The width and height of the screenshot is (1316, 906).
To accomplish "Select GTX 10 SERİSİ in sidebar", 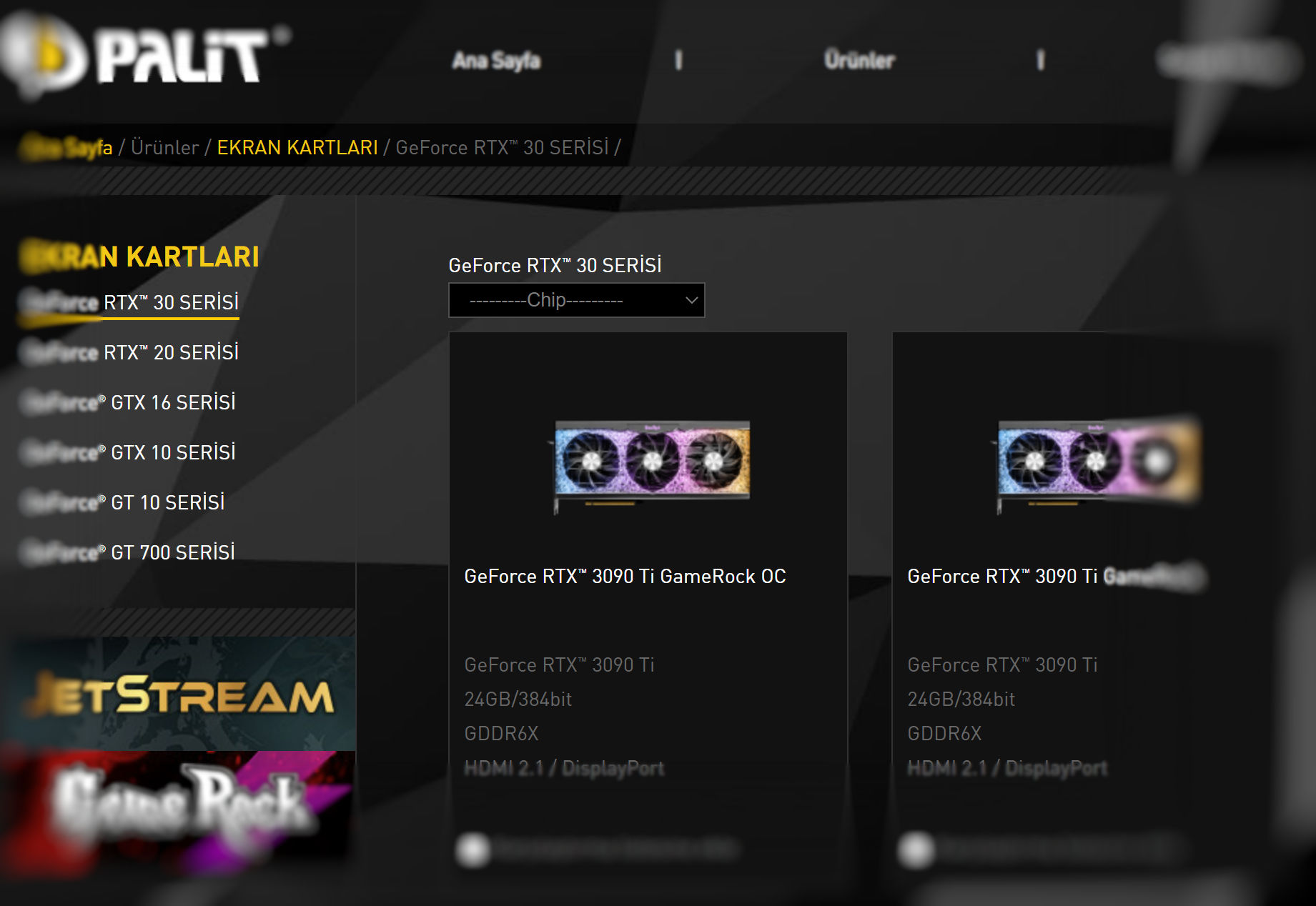I will [128, 453].
